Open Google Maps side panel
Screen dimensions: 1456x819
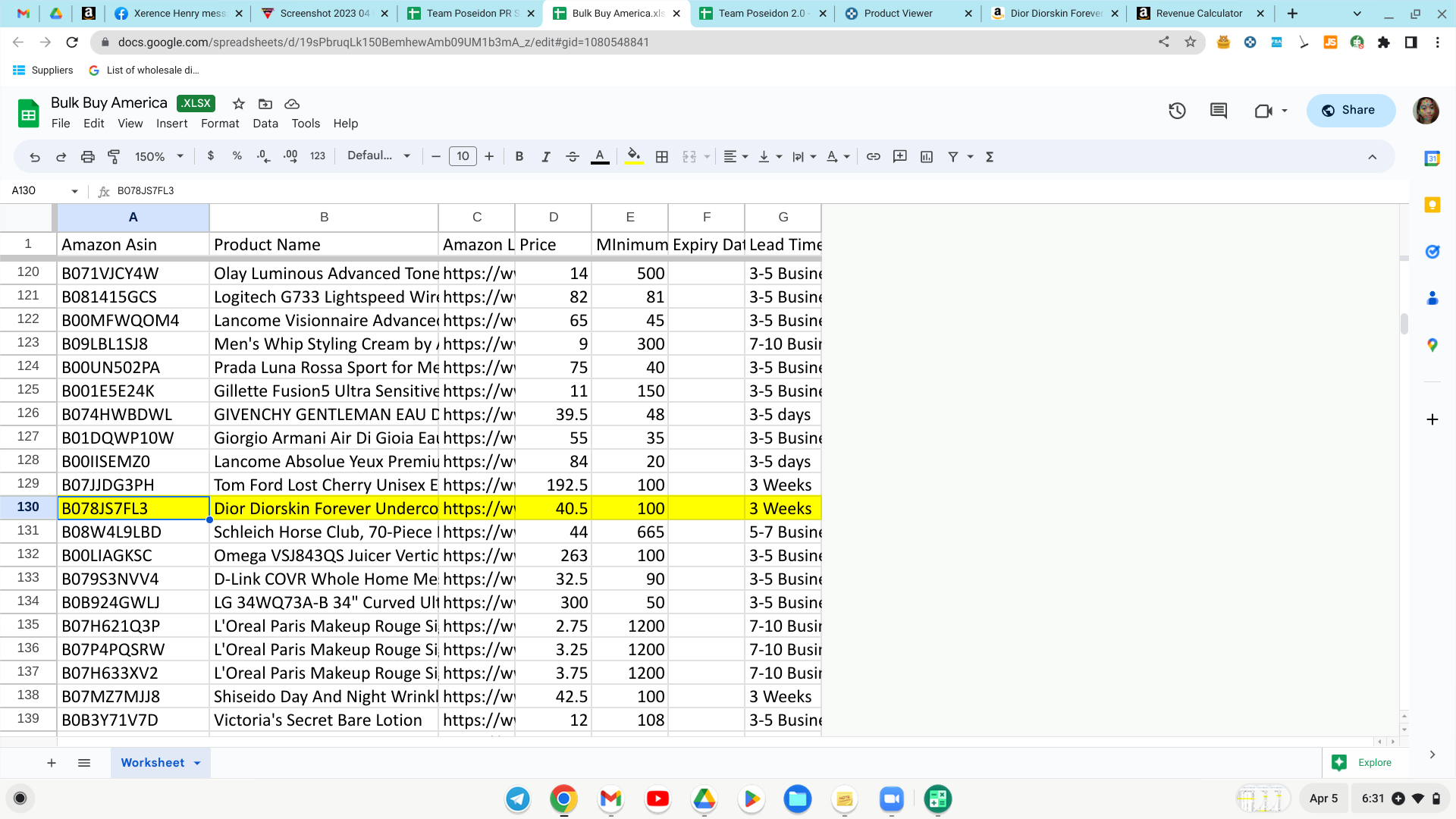pos(1432,345)
